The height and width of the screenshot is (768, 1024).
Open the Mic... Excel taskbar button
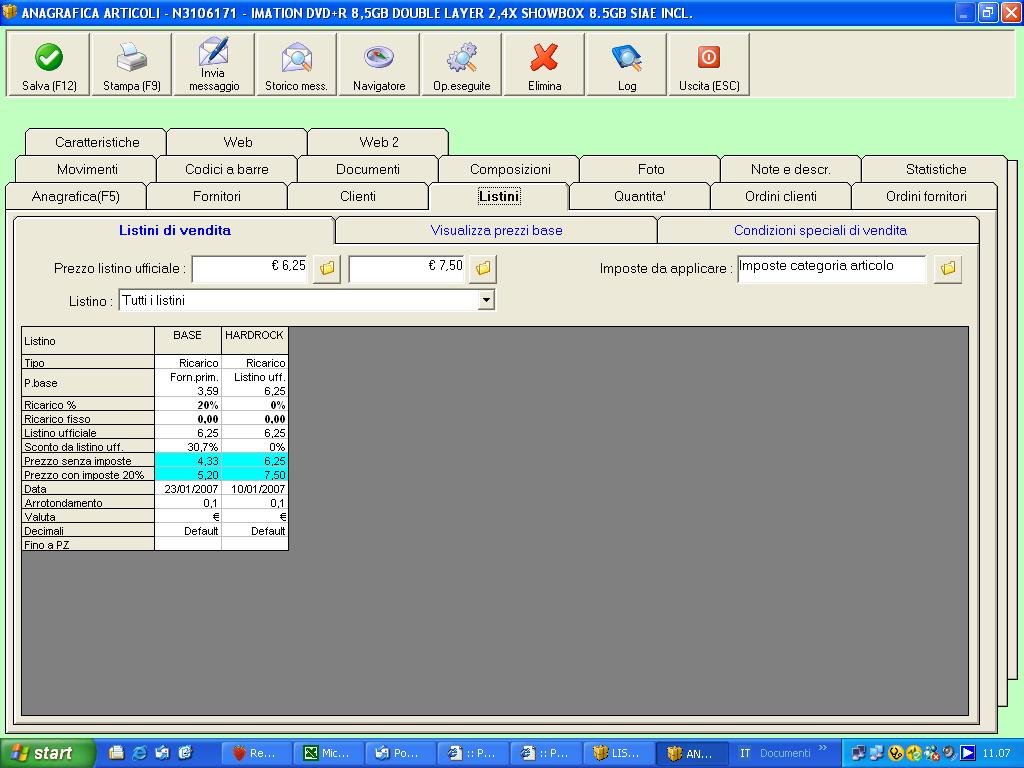tap(327, 753)
